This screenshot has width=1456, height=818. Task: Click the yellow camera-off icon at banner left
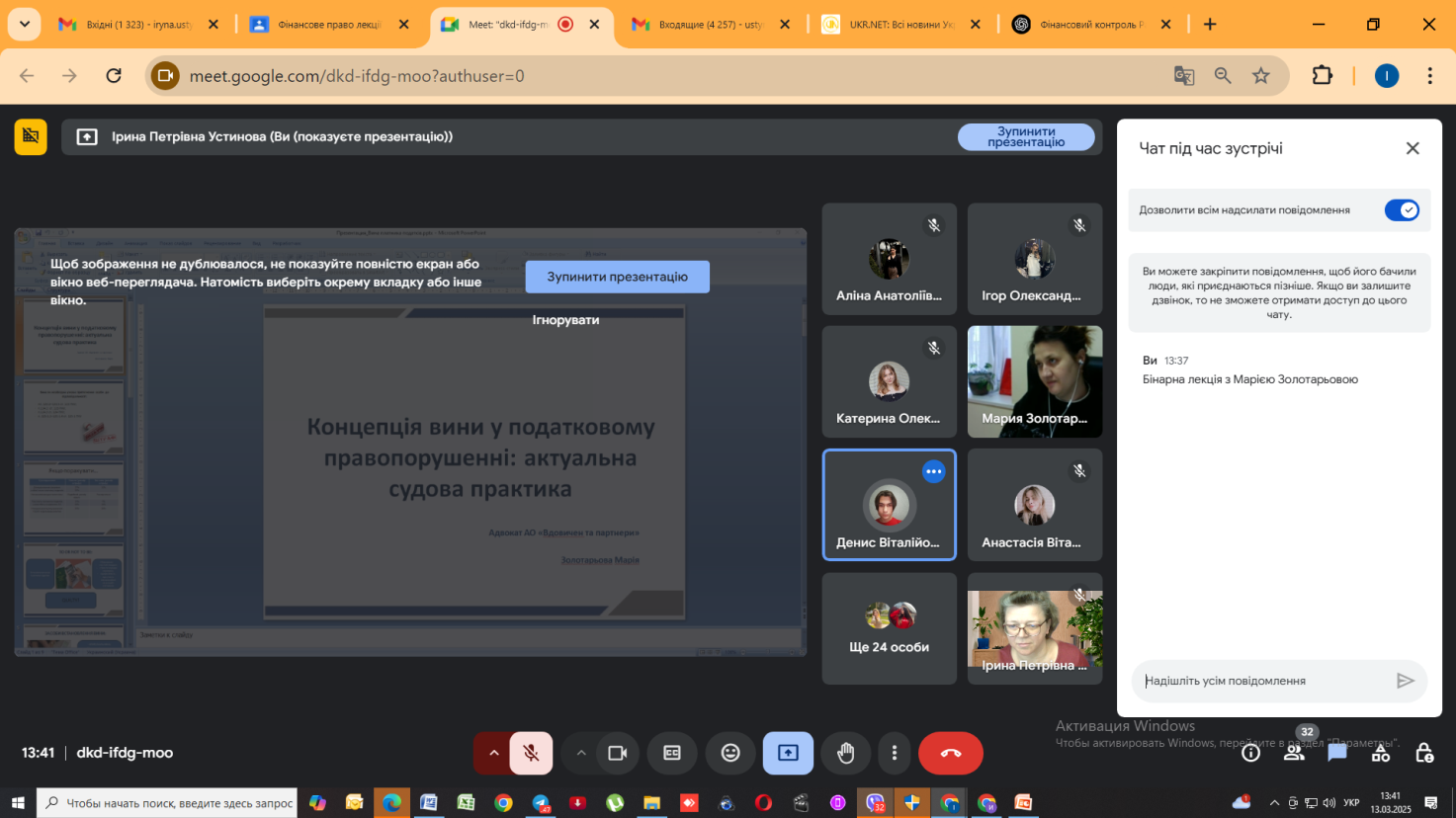31,137
